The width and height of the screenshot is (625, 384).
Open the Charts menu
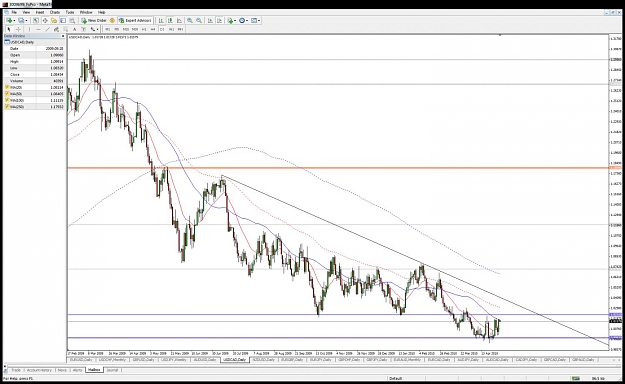(55, 12)
